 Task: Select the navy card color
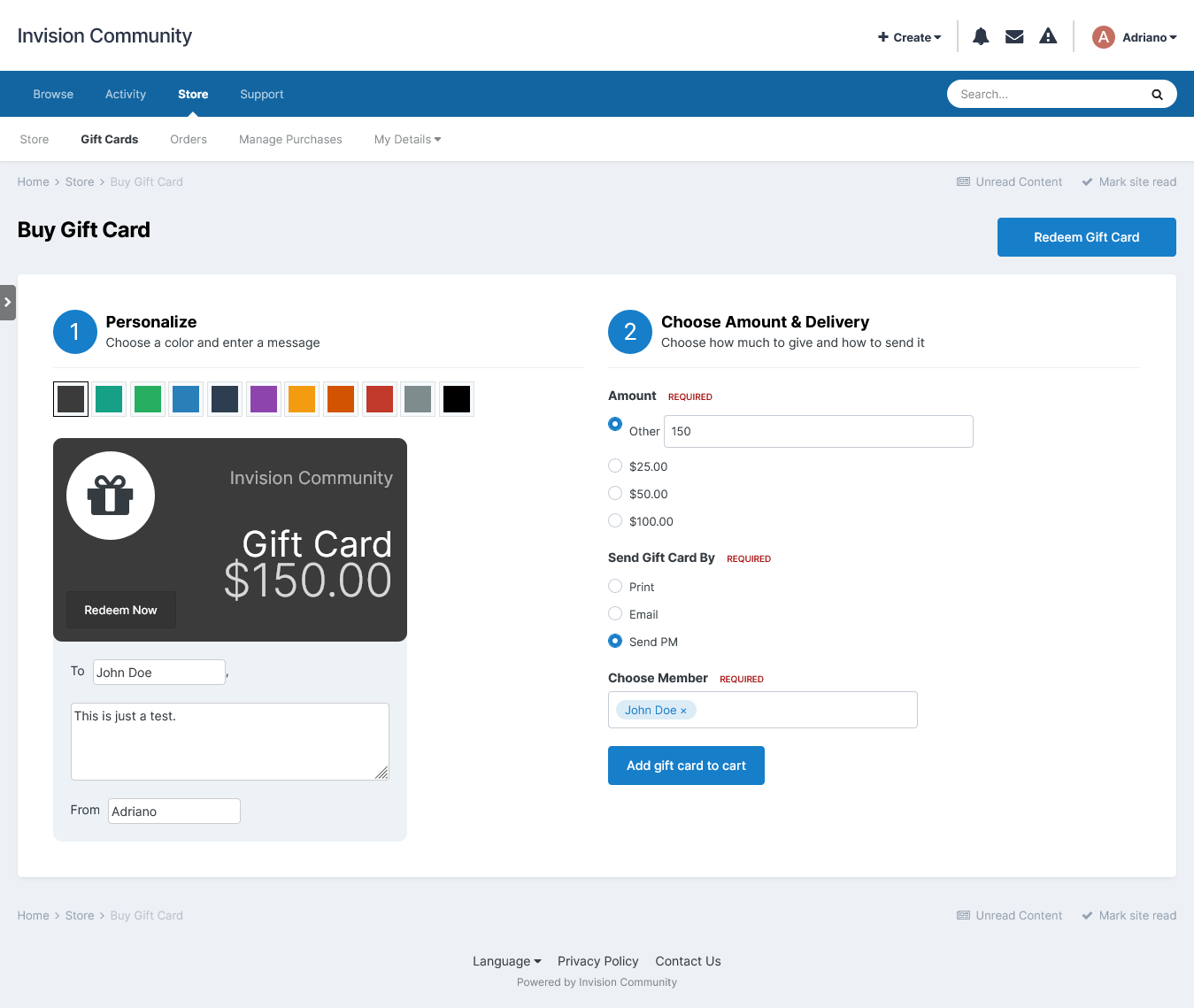(x=225, y=399)
